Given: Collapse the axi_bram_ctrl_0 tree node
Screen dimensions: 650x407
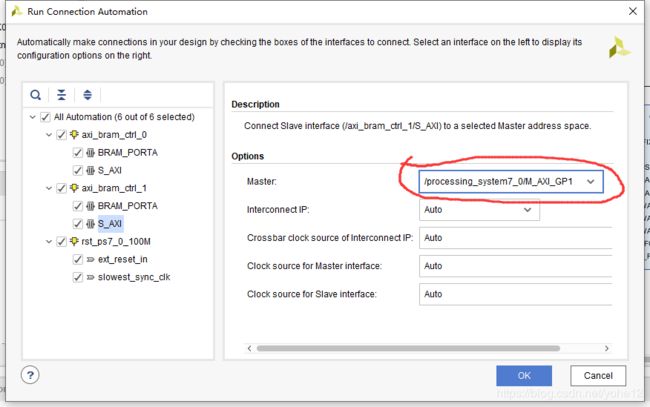Looking at the screenshot, I should pyautogui.click(x=49, y=135).
